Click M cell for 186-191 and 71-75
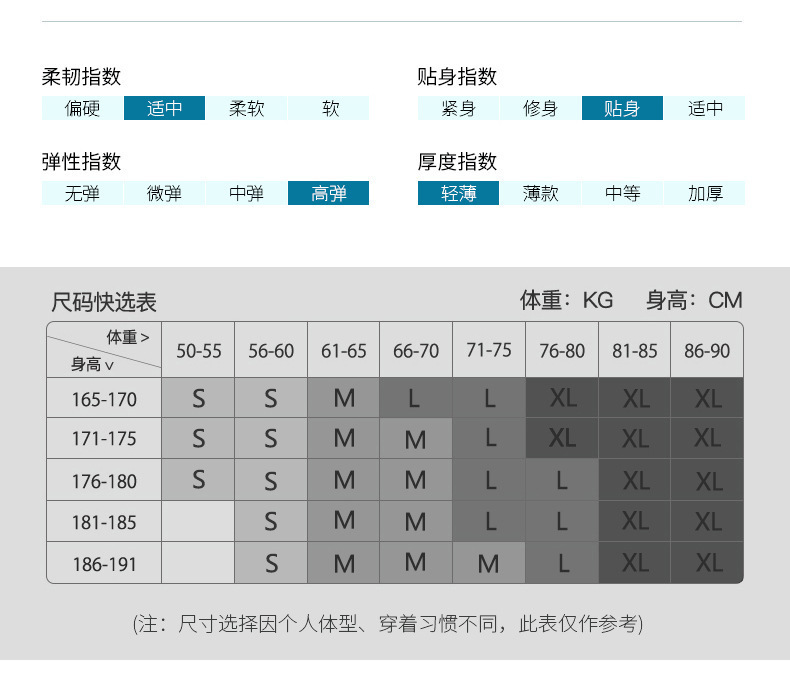 pos(488,563)
